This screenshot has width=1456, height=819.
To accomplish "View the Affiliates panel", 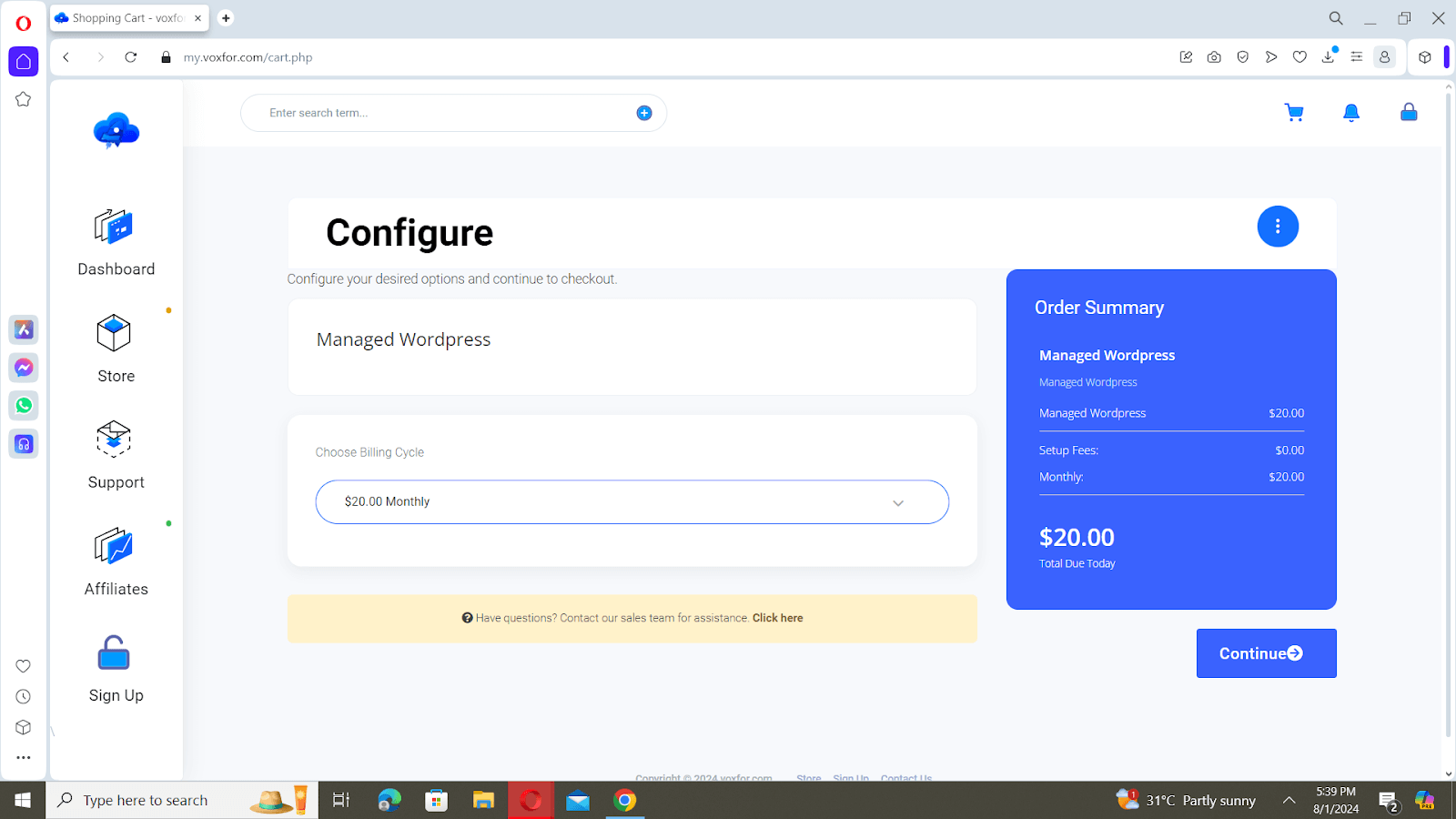I will pos(115,561).
